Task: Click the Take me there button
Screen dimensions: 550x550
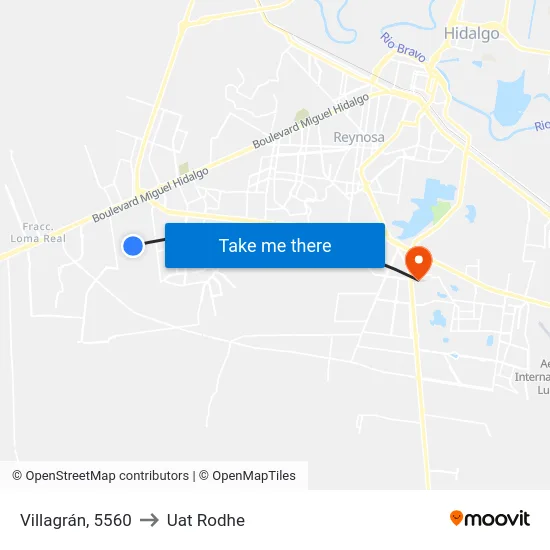Action: [275, 246]
